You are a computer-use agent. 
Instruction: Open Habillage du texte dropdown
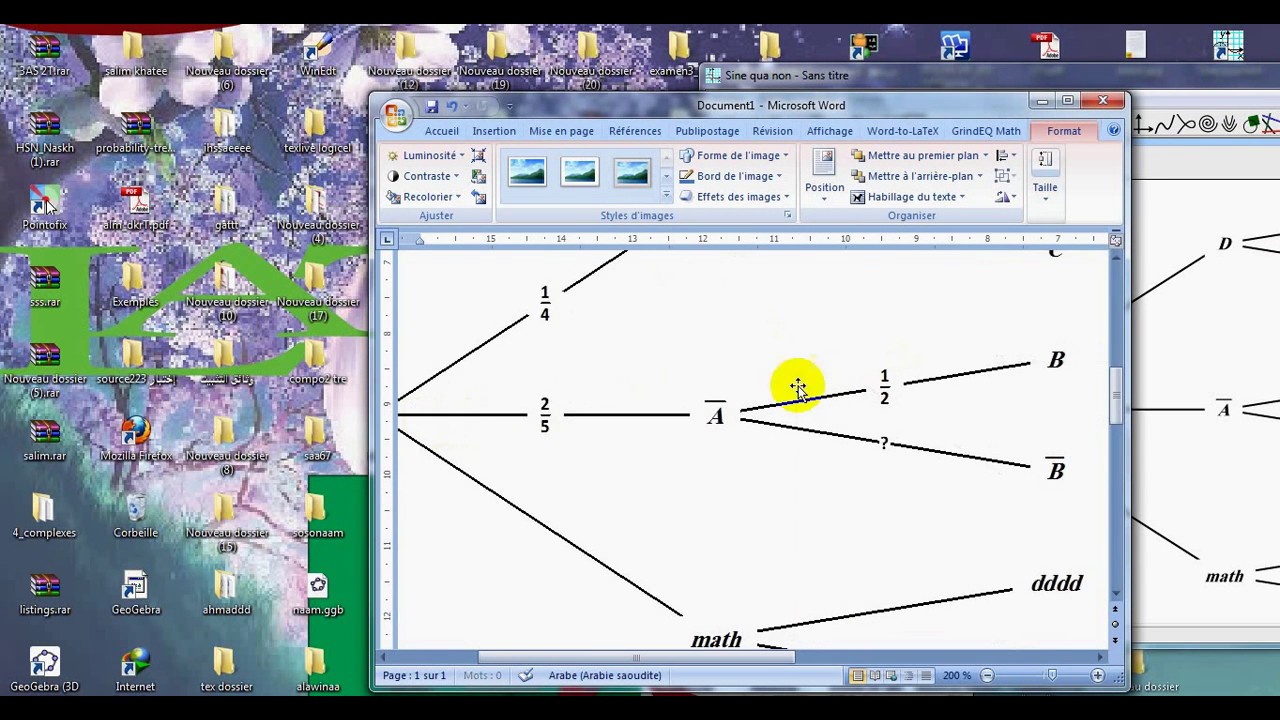tap(909, 197)
